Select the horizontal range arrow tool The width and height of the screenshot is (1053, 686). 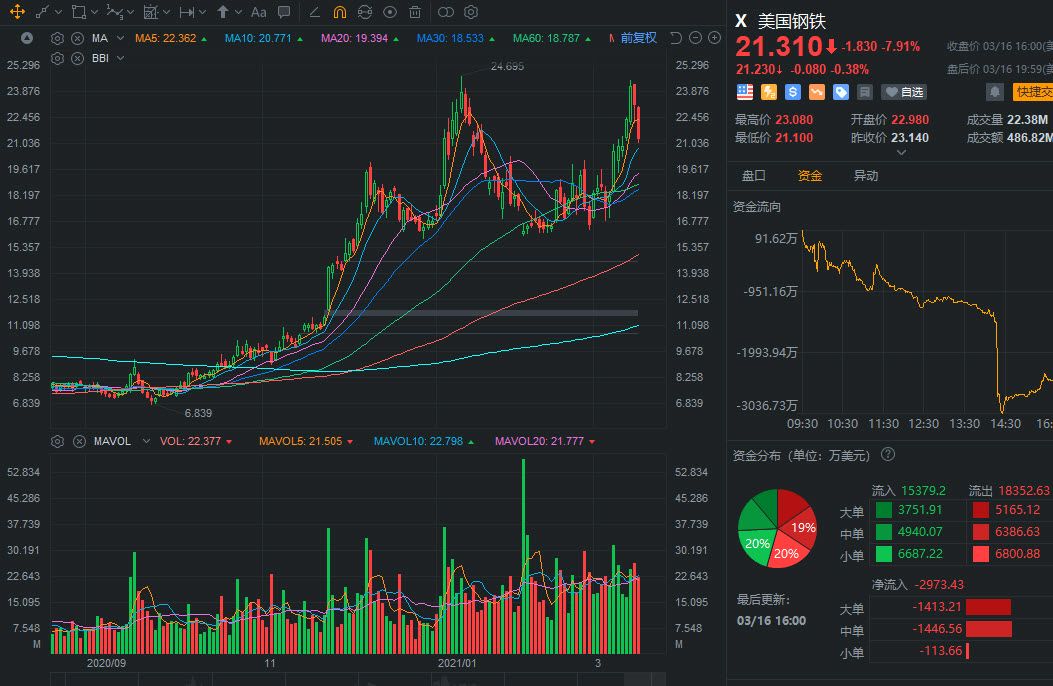(x=187, y=12)
